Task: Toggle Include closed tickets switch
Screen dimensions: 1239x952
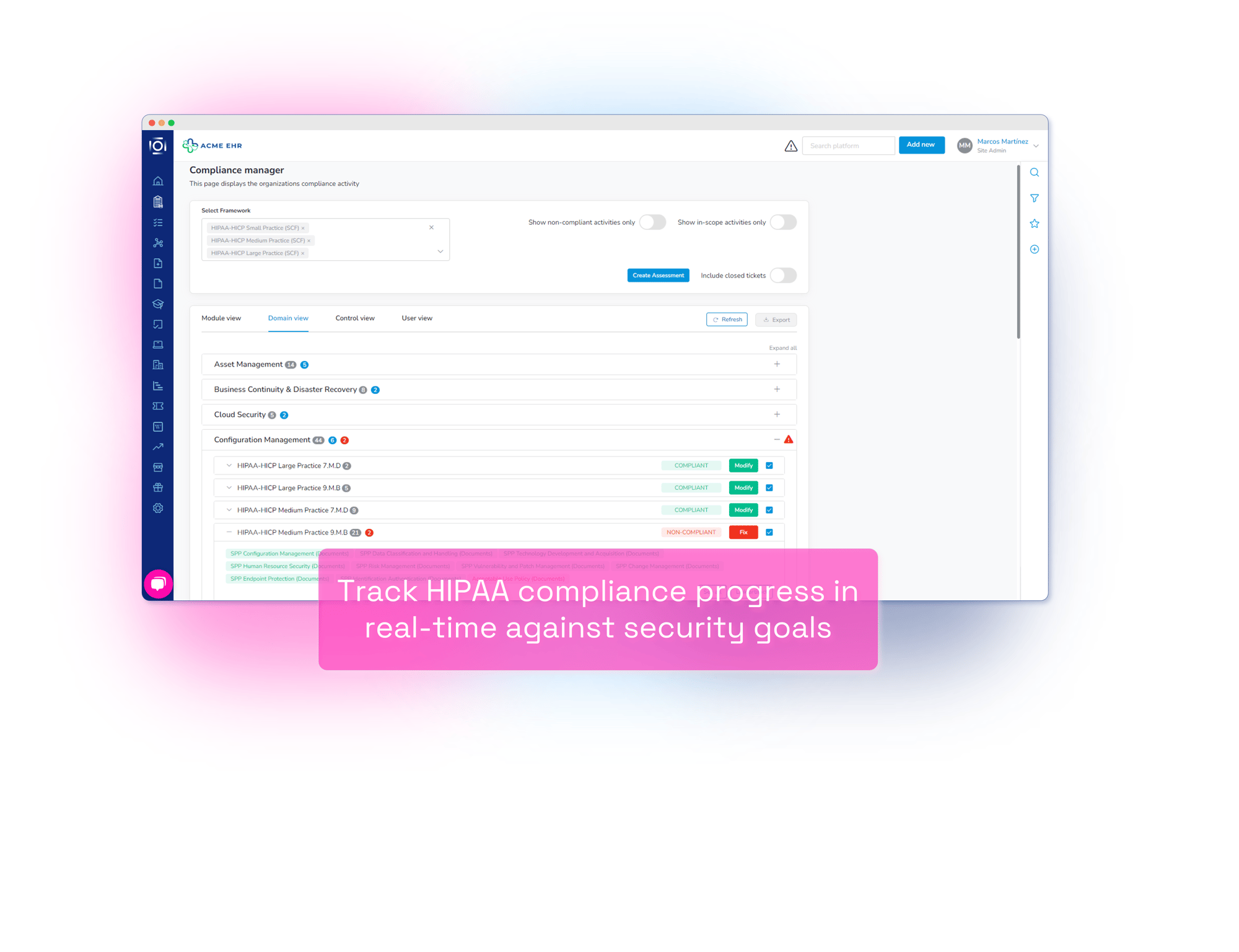Action: 785,275
